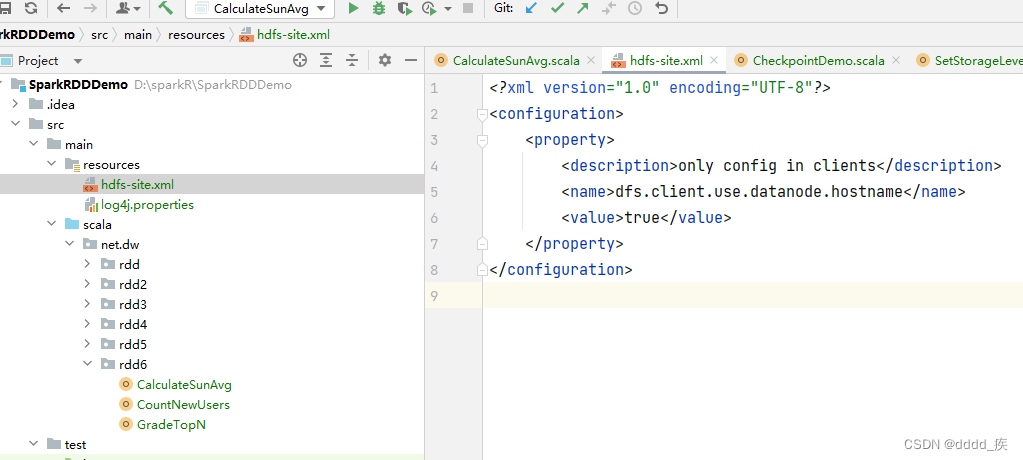The width and height of the screenshot is (1023, 460).
Task: Expand the rdd4 package
Action: (x=88, y=324)
